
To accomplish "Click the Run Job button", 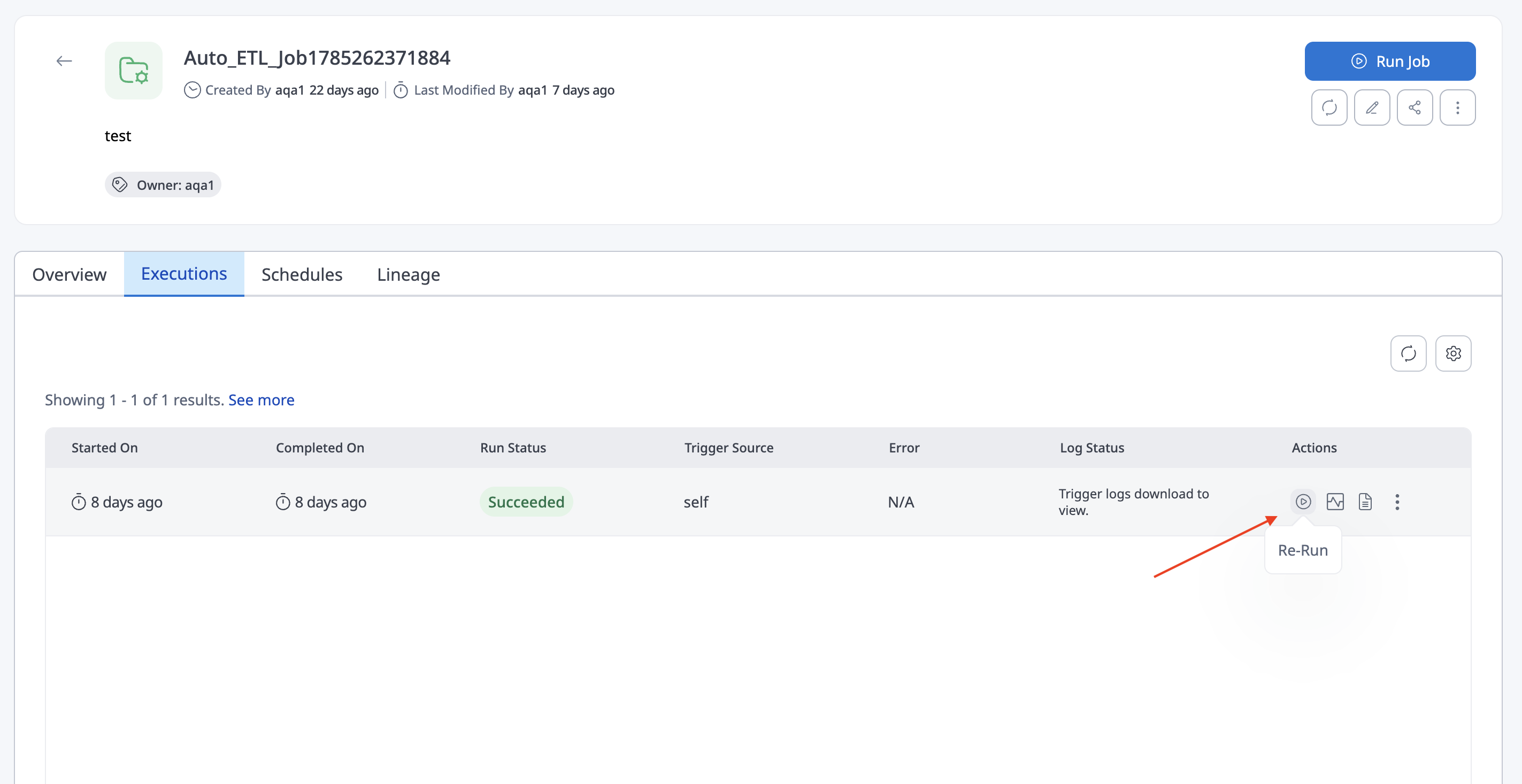I will tap(1390, 61).
